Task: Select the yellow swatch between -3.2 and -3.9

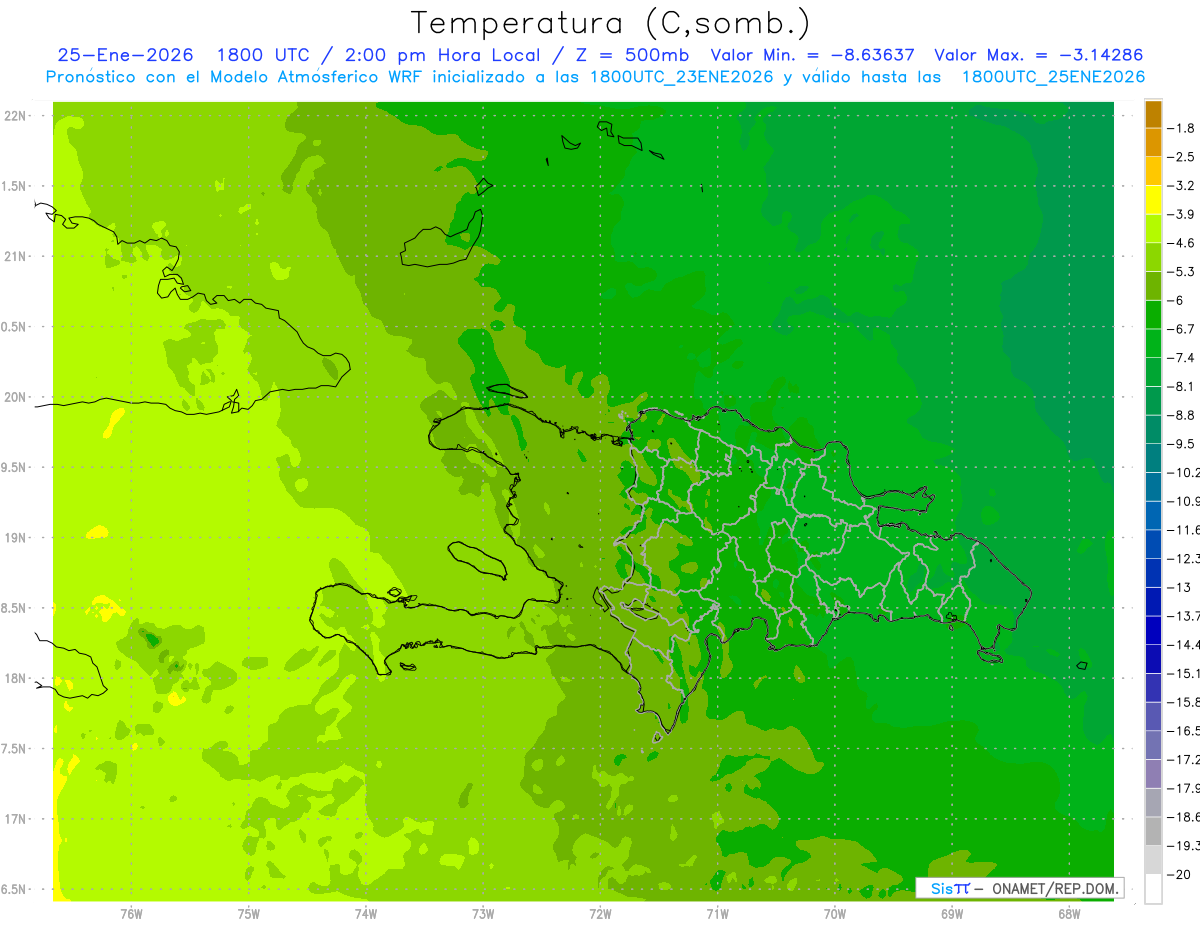Action: pos(1153,200)
